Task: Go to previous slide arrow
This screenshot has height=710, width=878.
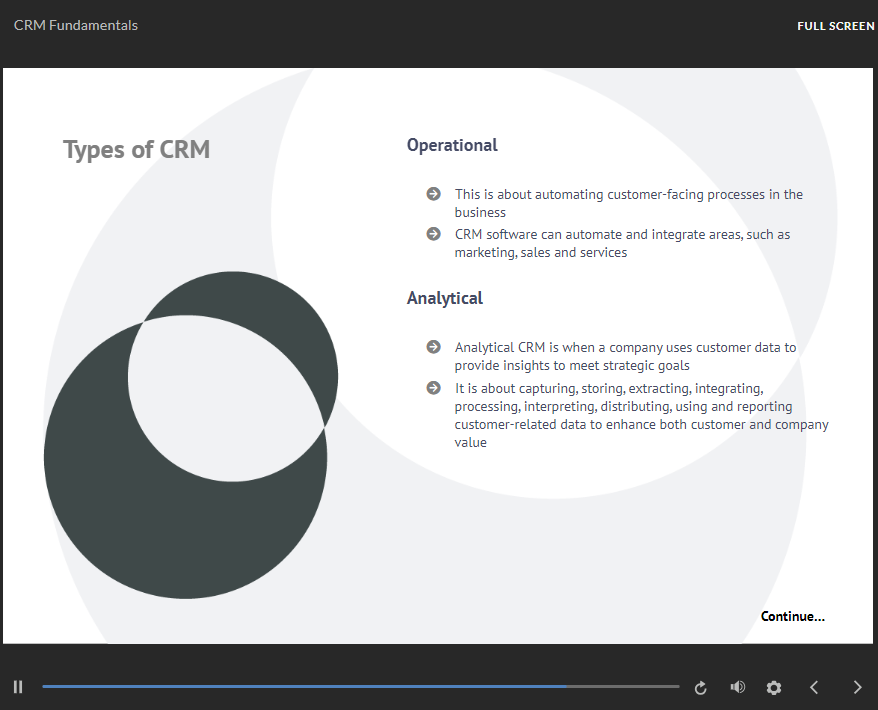Action: (814, 687)
